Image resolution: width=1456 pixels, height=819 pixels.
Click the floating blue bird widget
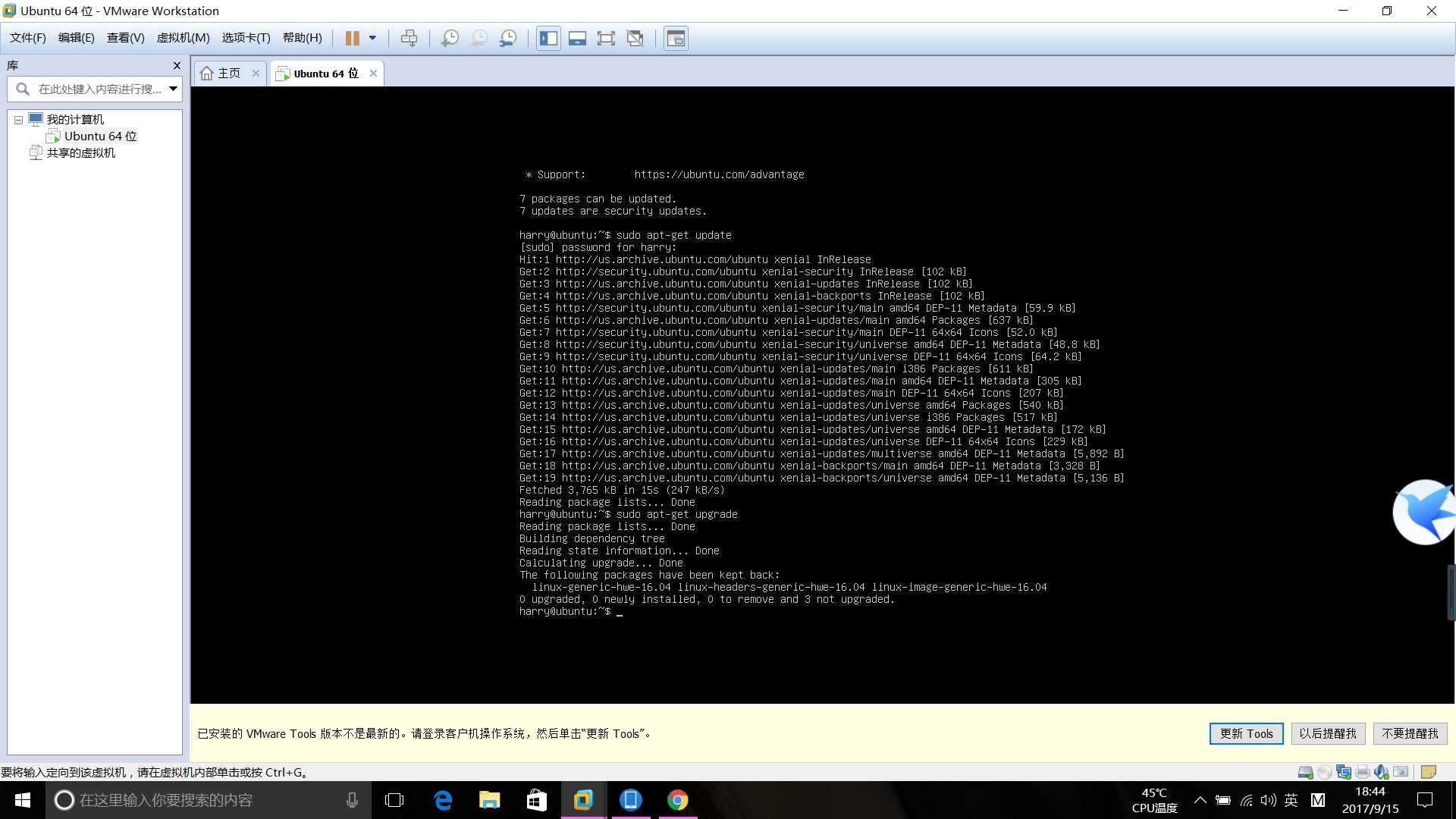1424,512
